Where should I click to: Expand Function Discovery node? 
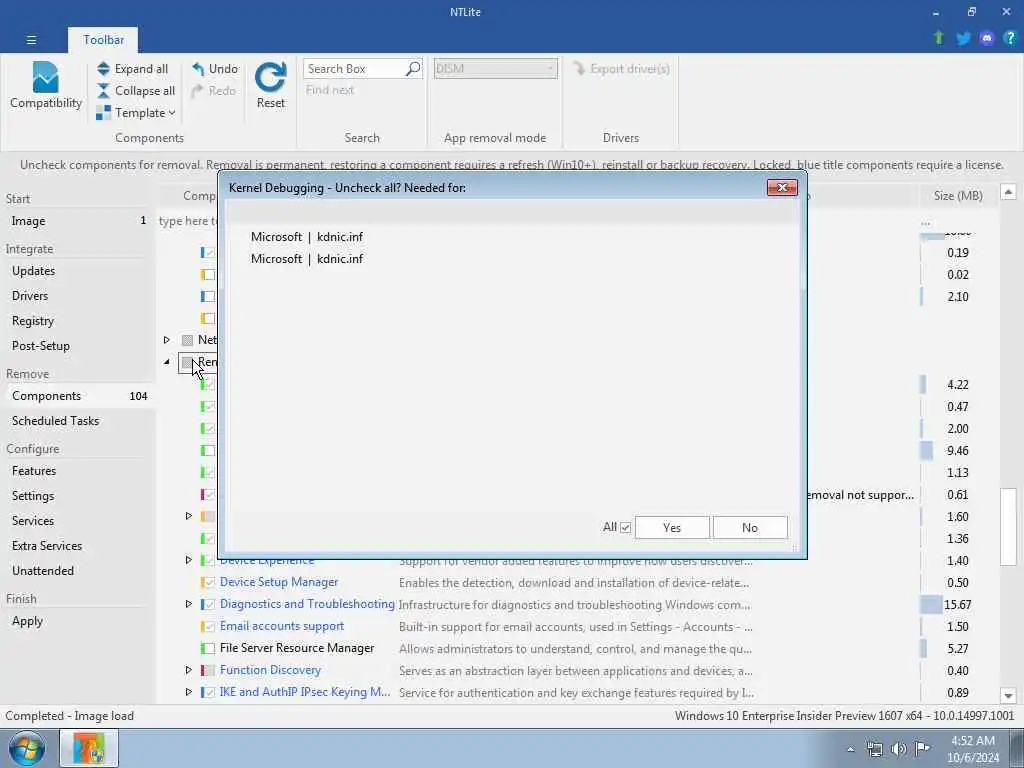189,670
